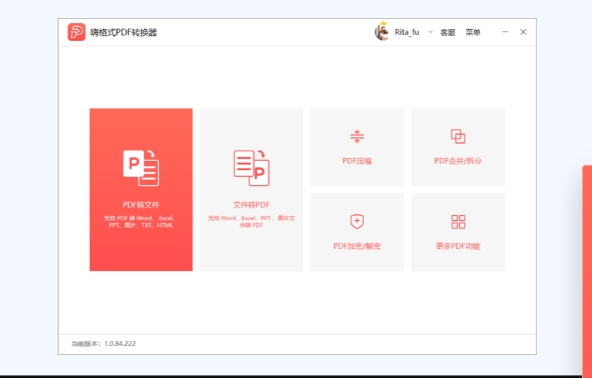The height and width of the screenshot is (378, 592).
Task: Minimize the PDF converter window
Action: coord(505,32)
